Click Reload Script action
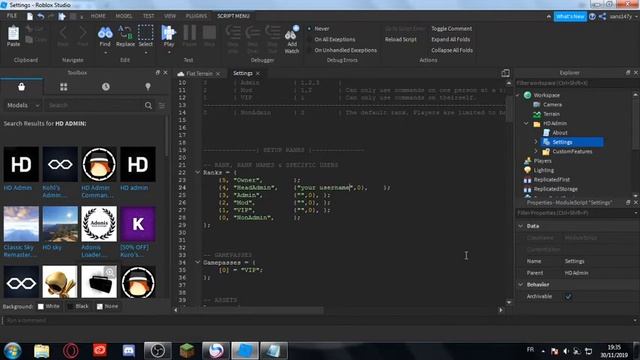This screenshot has width=640, height=360. (x=401, y=40)
